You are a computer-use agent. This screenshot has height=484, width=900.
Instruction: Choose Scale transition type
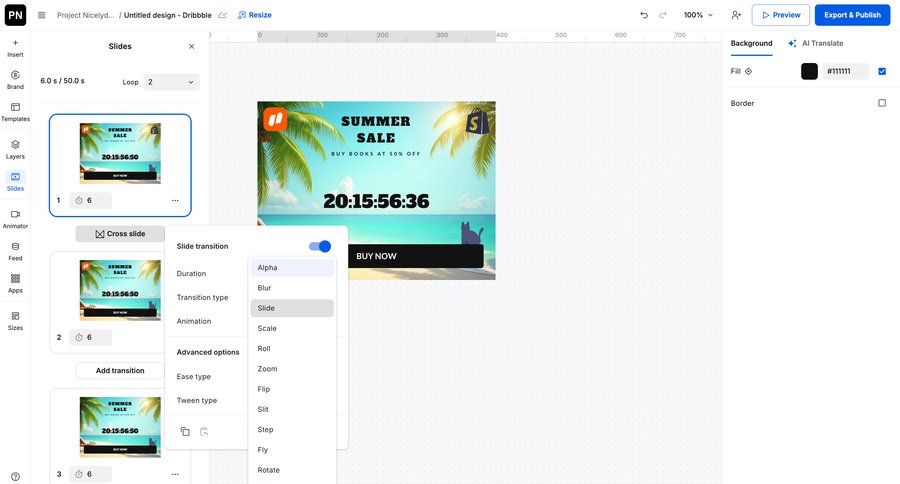point(292,328)
